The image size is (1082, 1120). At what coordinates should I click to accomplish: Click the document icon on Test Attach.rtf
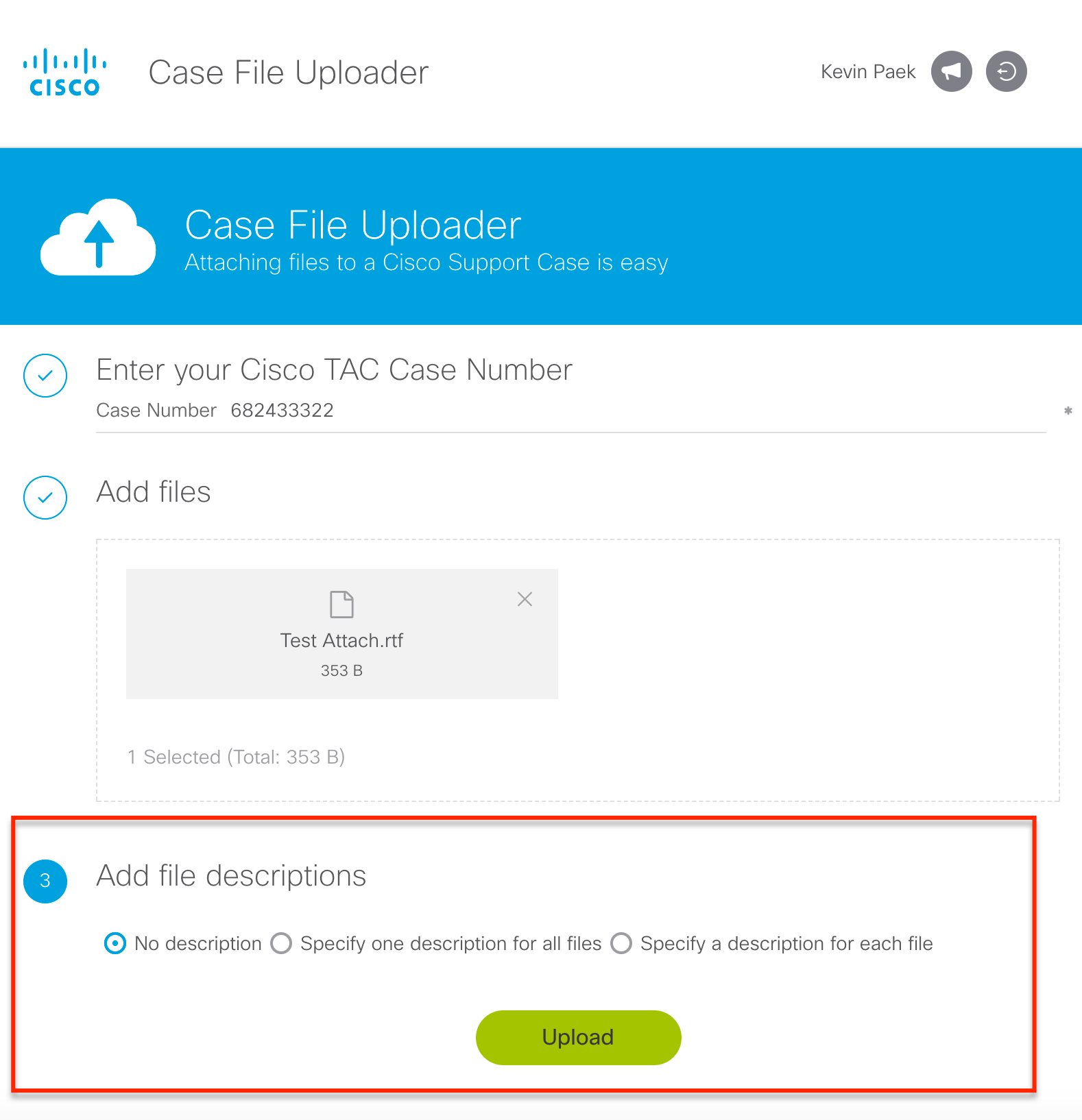click(341, 605)
